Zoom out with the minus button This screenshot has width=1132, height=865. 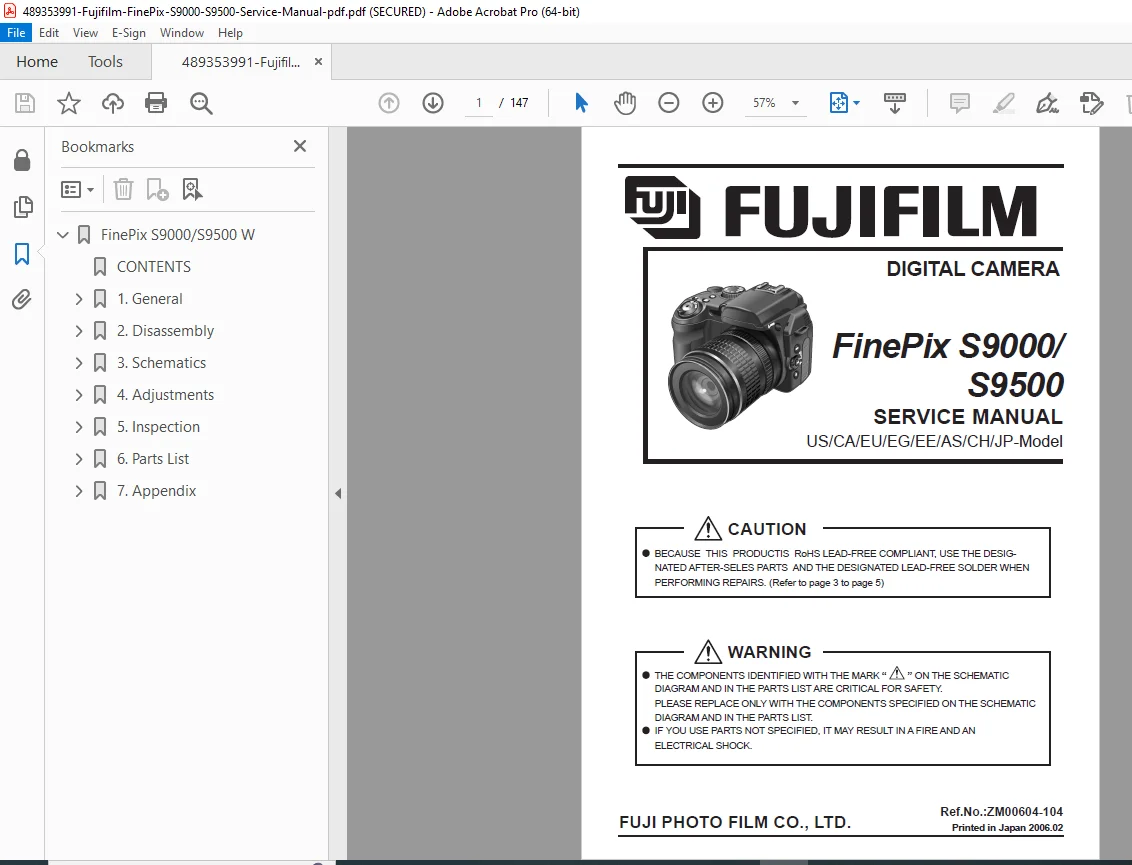[x=669, y=103]
